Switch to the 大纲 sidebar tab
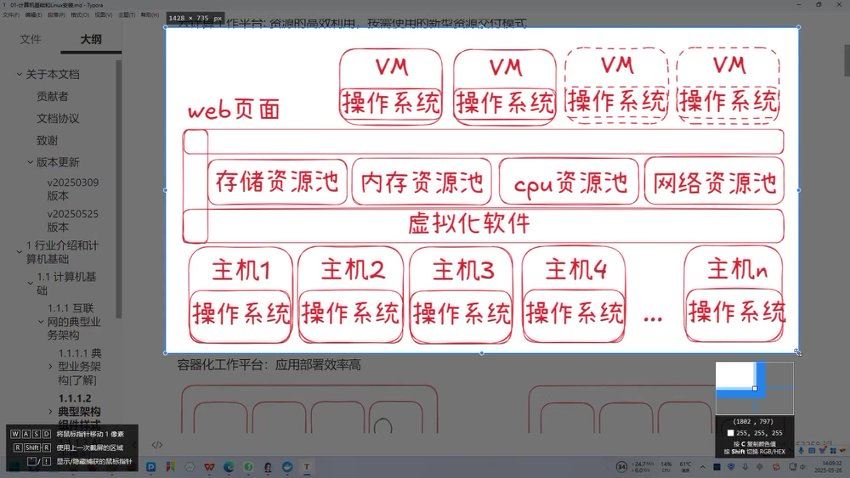Viewport: 850px width, 478px height. (x=90, y=40)
